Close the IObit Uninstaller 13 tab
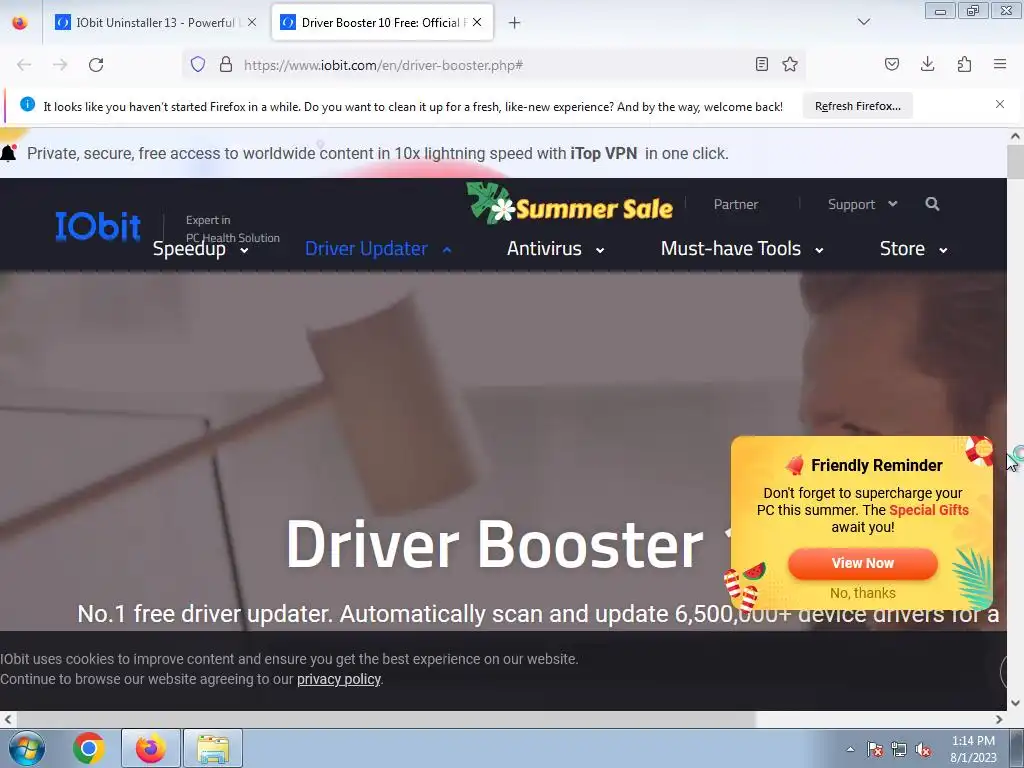Screen dimensions: 1024x768 coord(252,22)
